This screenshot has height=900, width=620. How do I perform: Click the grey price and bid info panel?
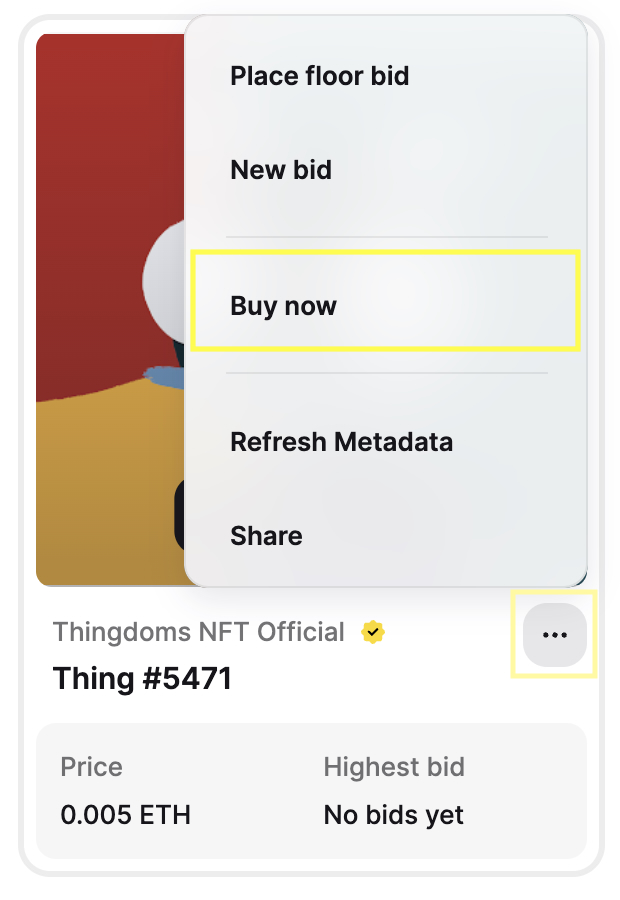[x=311, y=791]
